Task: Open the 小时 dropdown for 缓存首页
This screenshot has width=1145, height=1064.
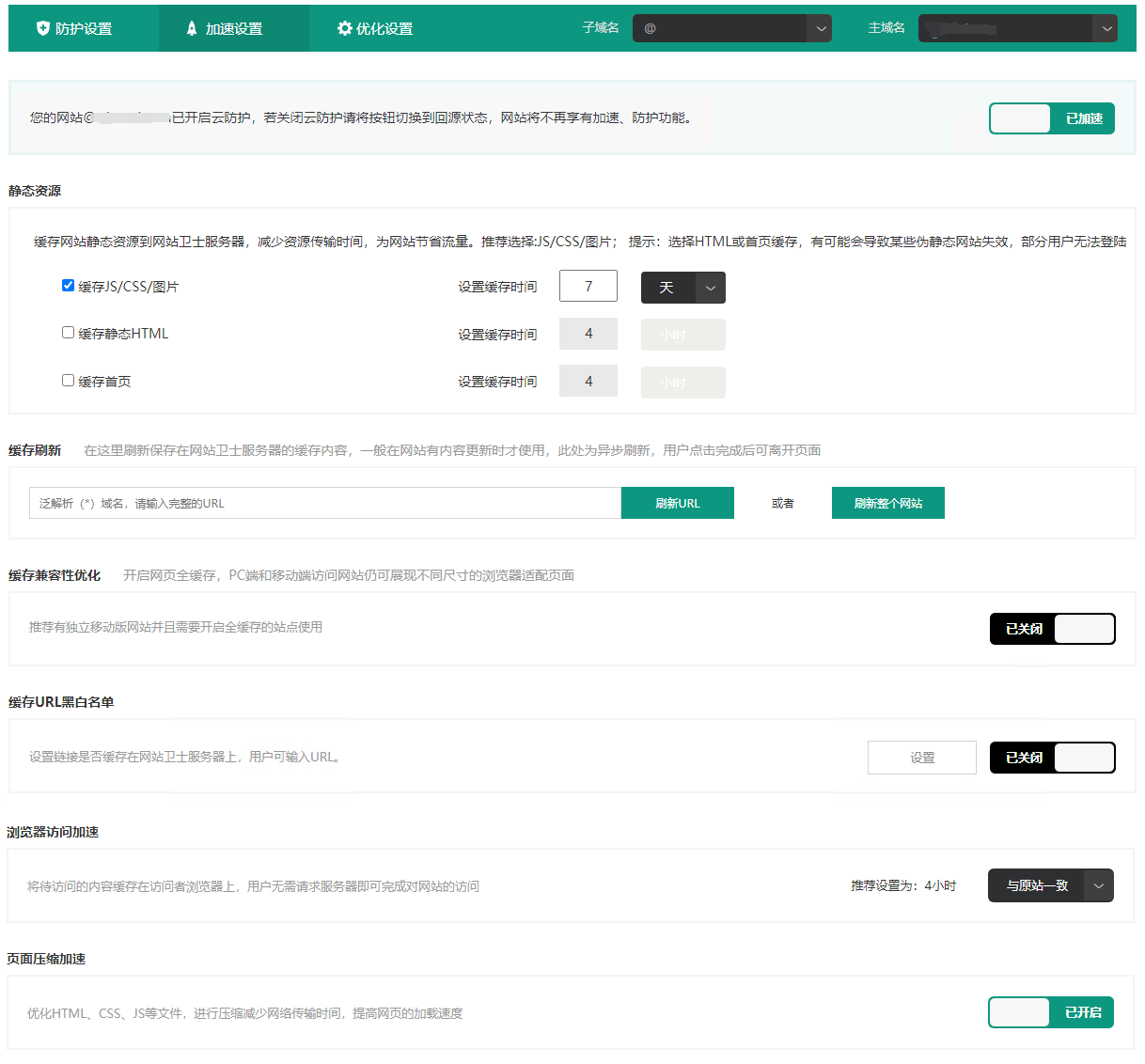Action: 683,383
